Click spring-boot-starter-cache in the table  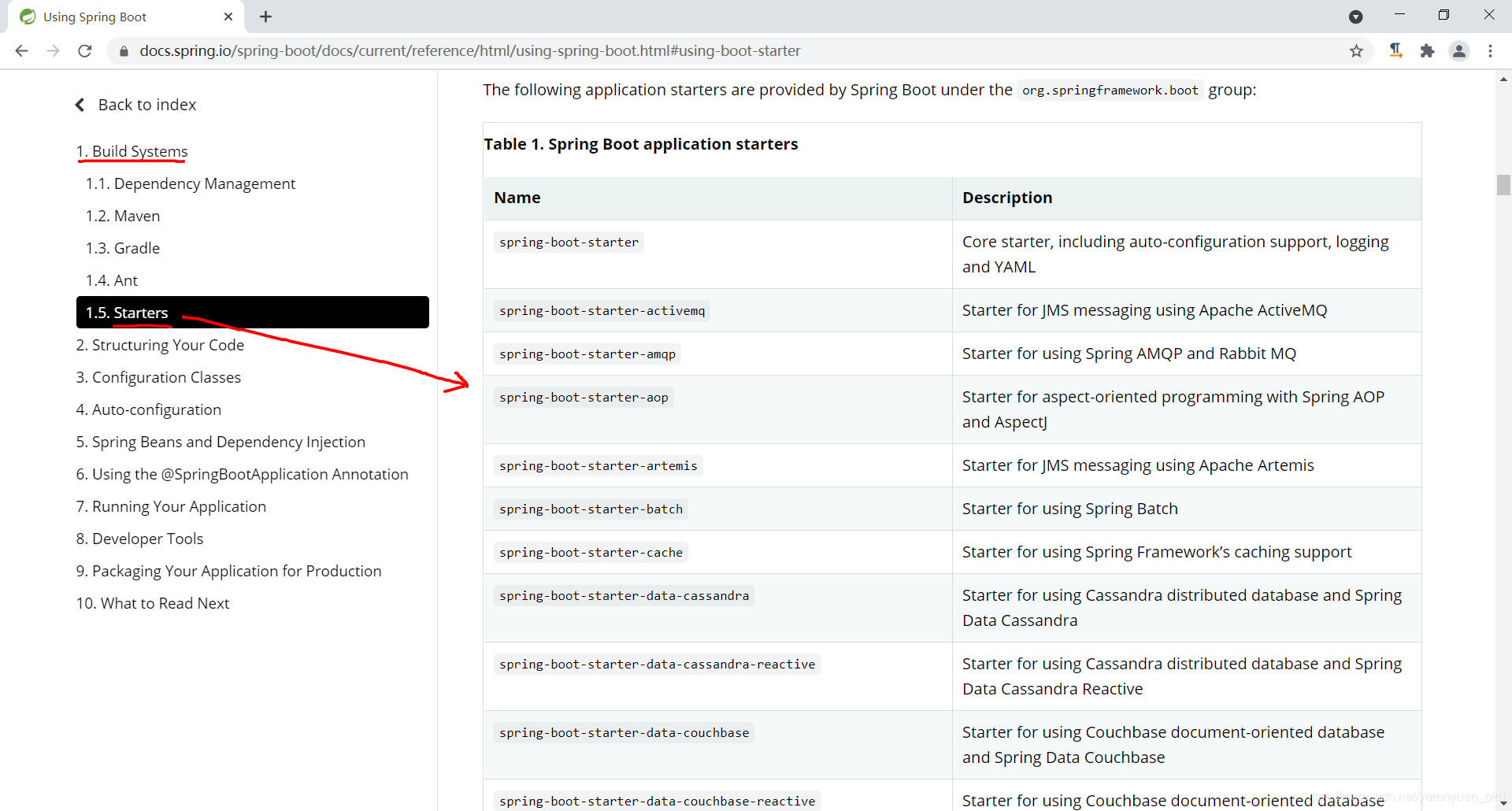pos(591,552)
